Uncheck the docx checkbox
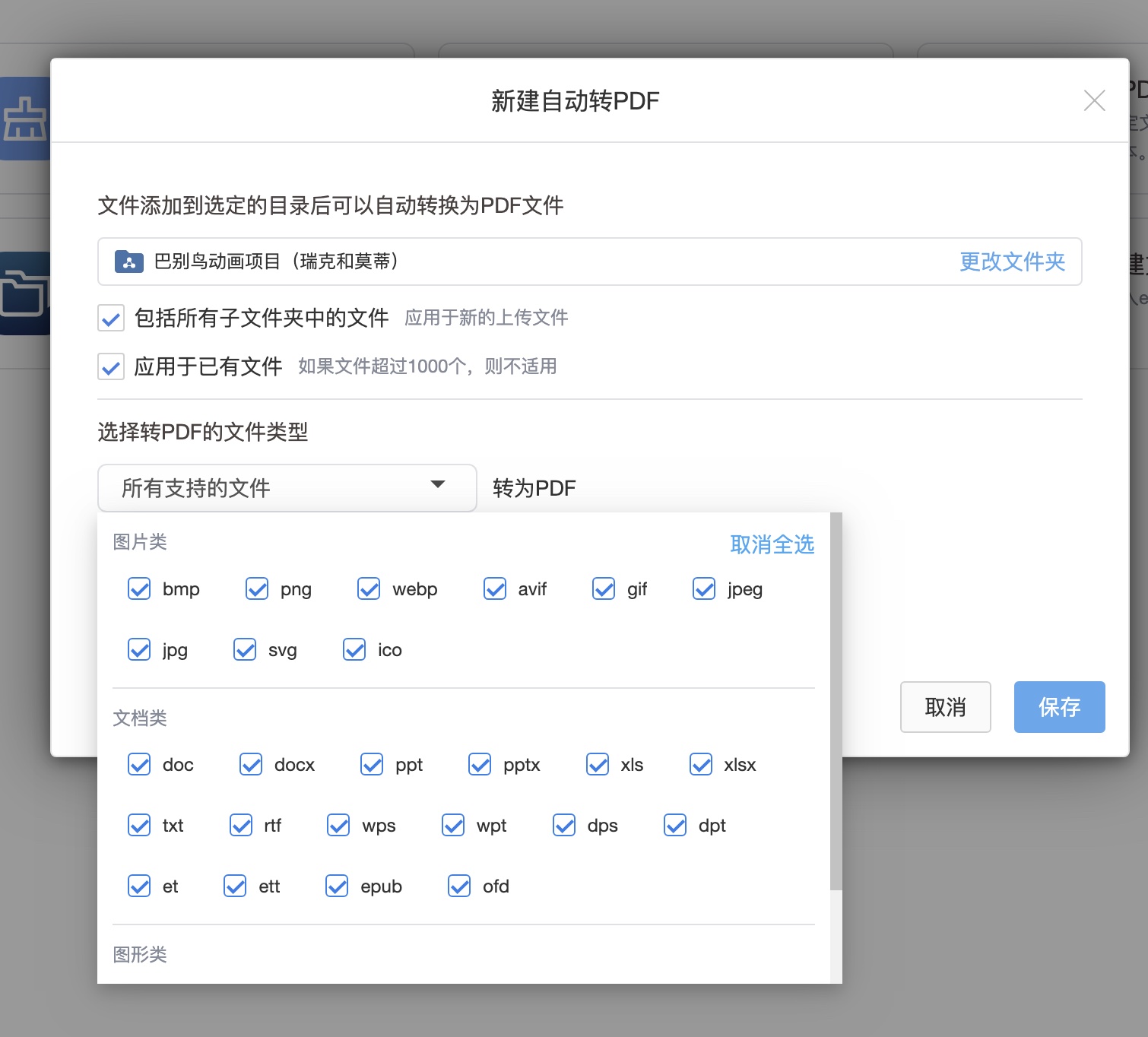This screenshot has width=1148, height=1037. click(x=251, y=765)
